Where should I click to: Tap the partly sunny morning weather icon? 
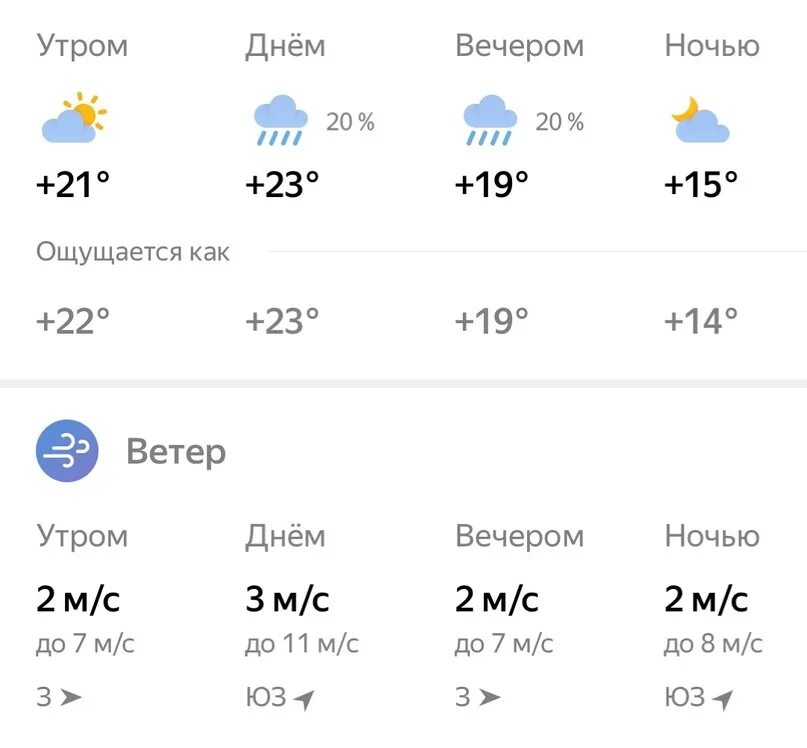click(x=74, y=118)
